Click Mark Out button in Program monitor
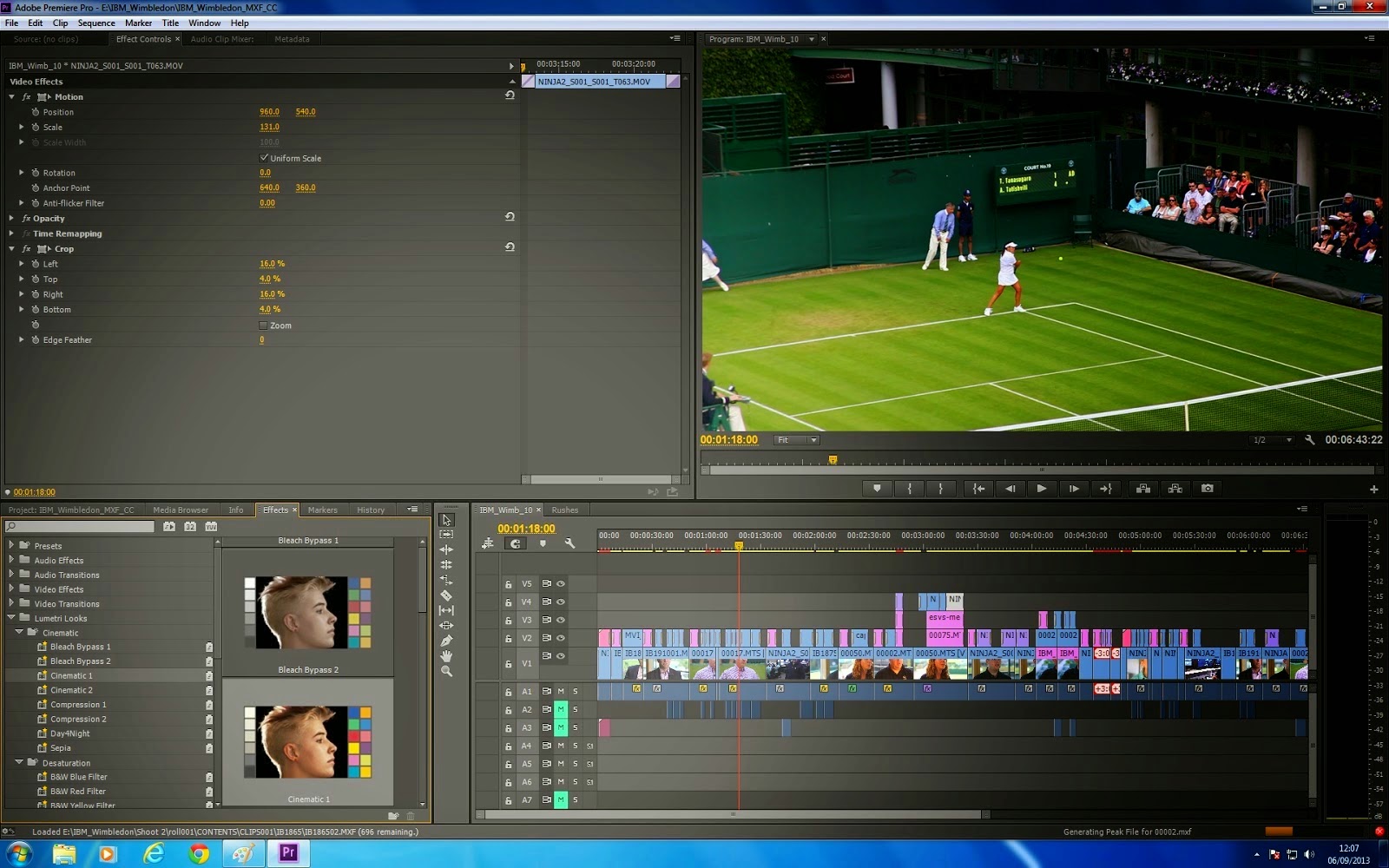 [x=940, y=489]
